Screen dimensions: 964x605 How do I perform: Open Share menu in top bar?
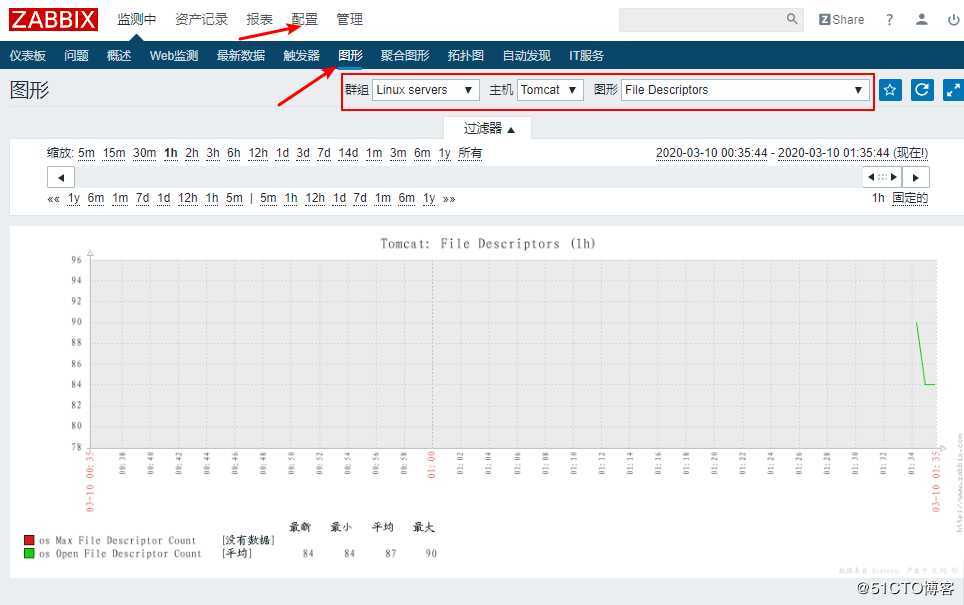pyautogui.click(x=841, y=19)
